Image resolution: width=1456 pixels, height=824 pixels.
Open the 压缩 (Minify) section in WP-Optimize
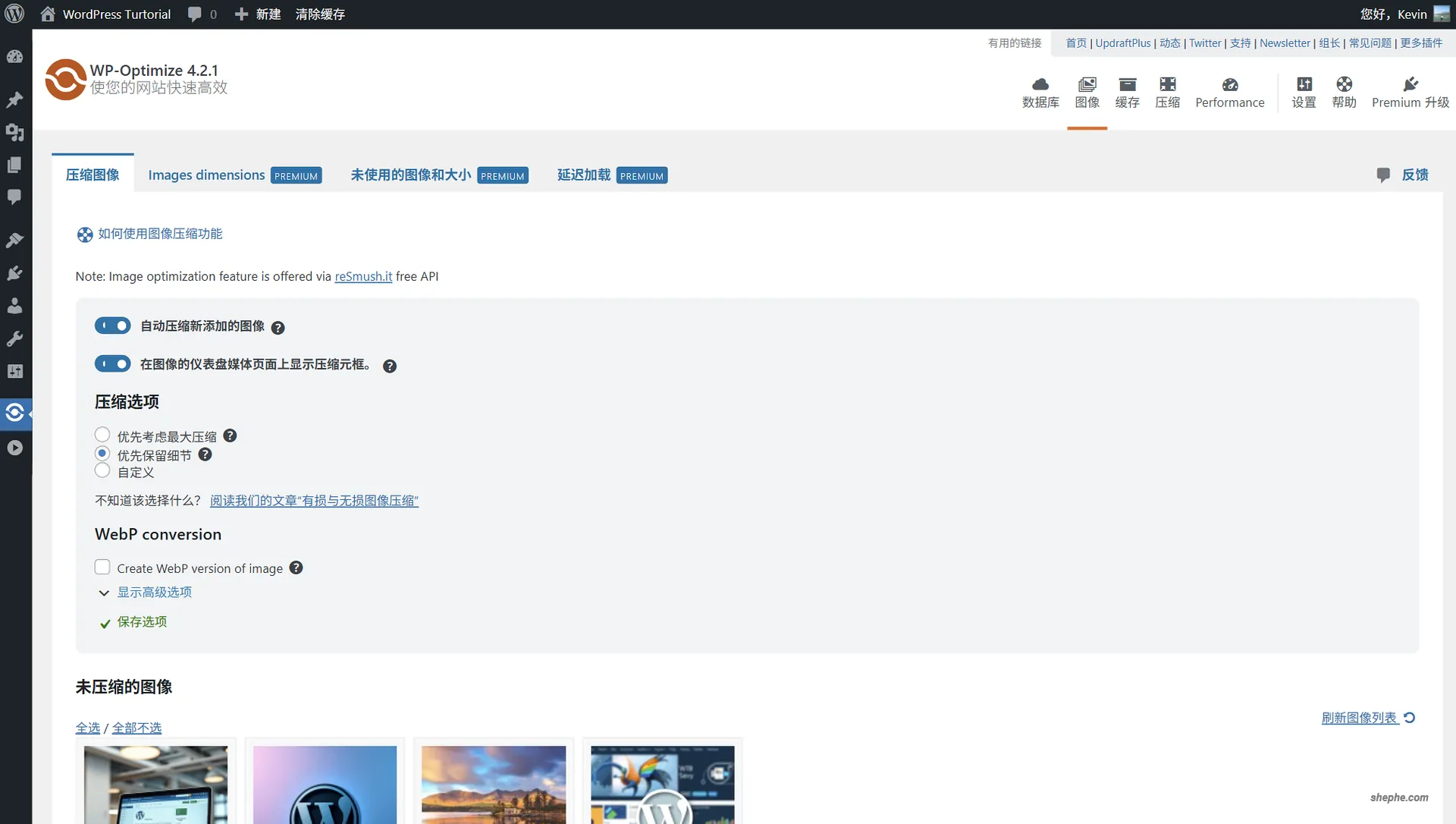point(1167,91)
